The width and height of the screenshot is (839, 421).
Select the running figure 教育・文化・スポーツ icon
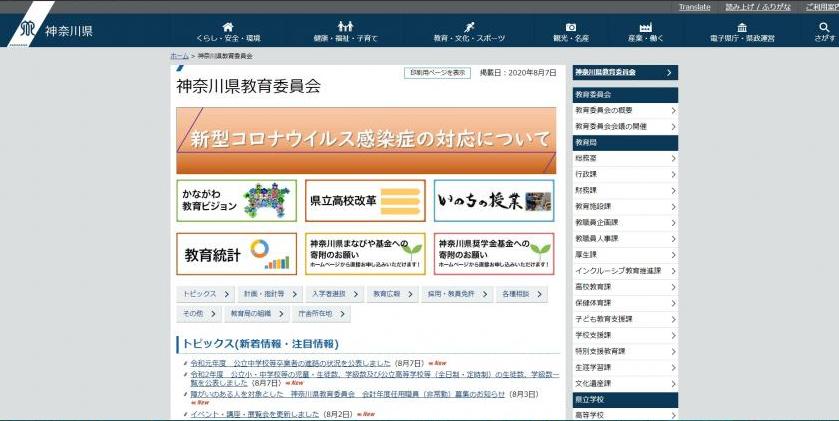point(469,27)
